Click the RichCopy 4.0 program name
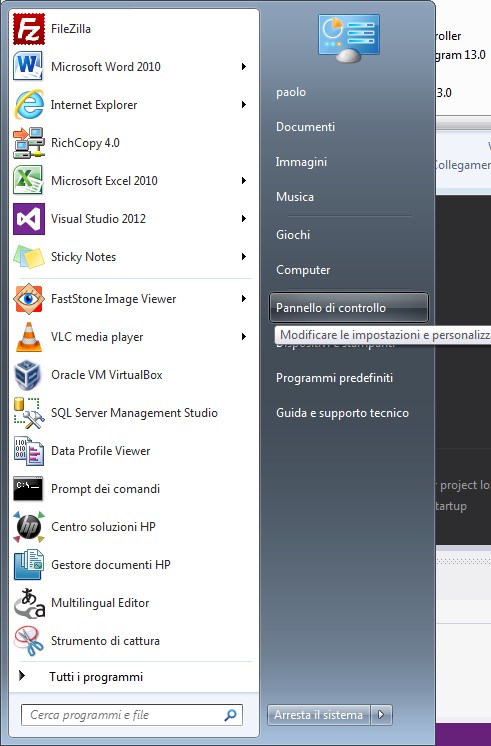The image size is (491, 746). point(85,143)
